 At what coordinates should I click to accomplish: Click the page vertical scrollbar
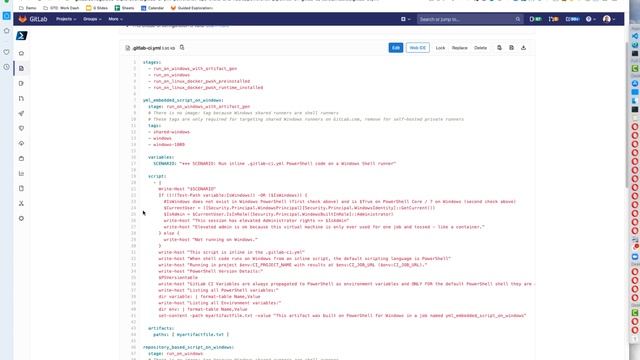tap(627, 114)
